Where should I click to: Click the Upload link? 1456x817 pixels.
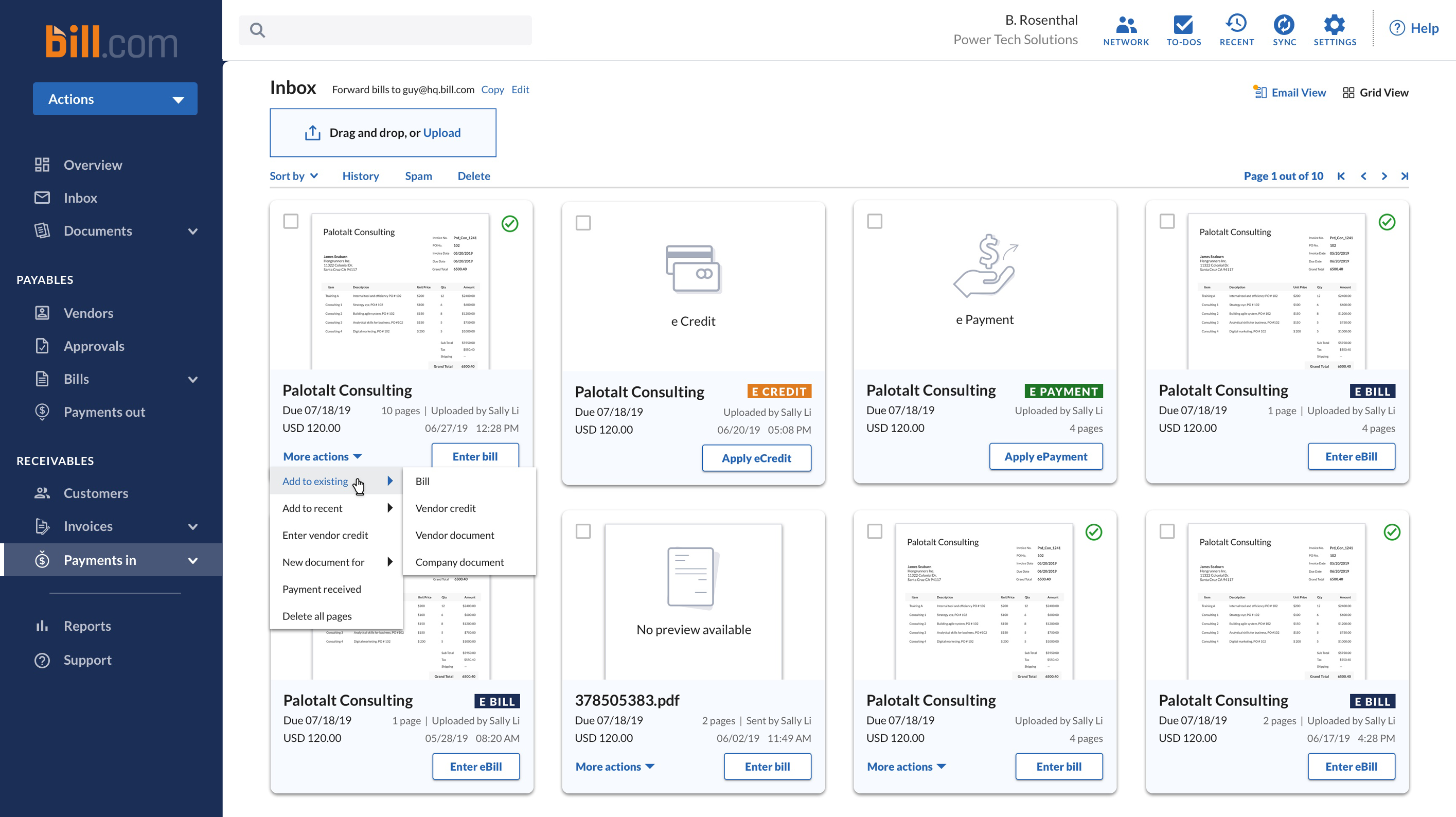[441, 132]
